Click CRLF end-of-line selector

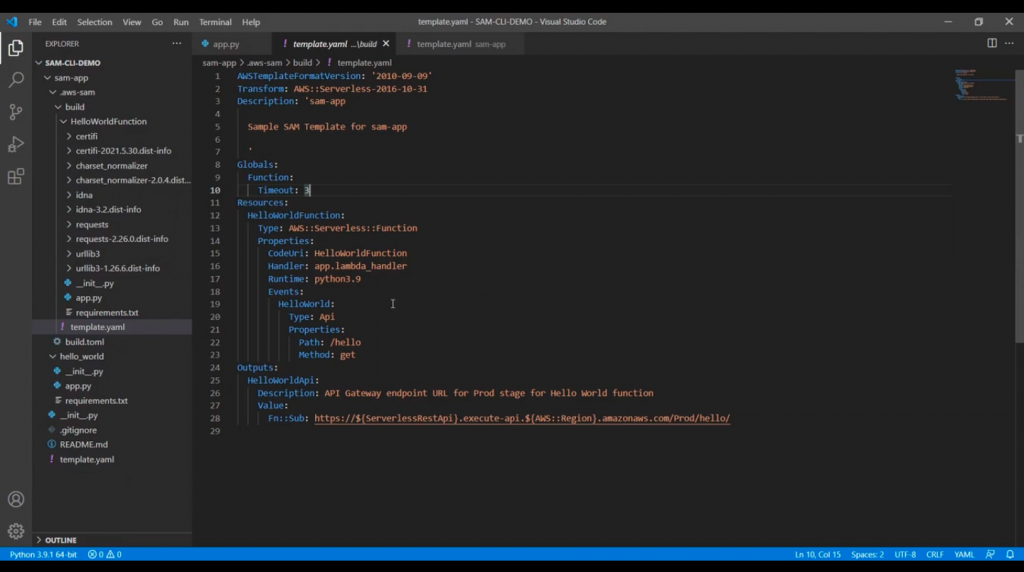(x=935, y=554)
